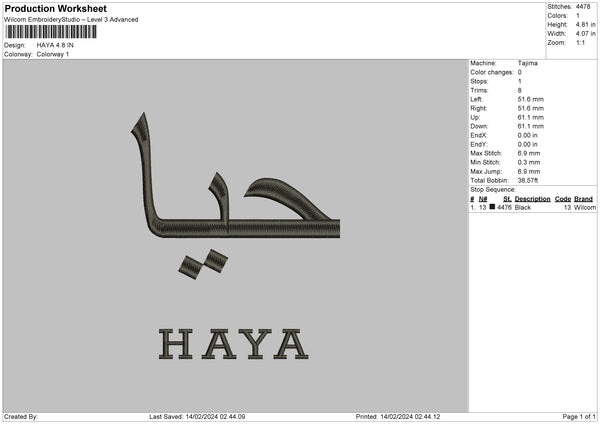Select the Machine value Tajima

(528, 63)
